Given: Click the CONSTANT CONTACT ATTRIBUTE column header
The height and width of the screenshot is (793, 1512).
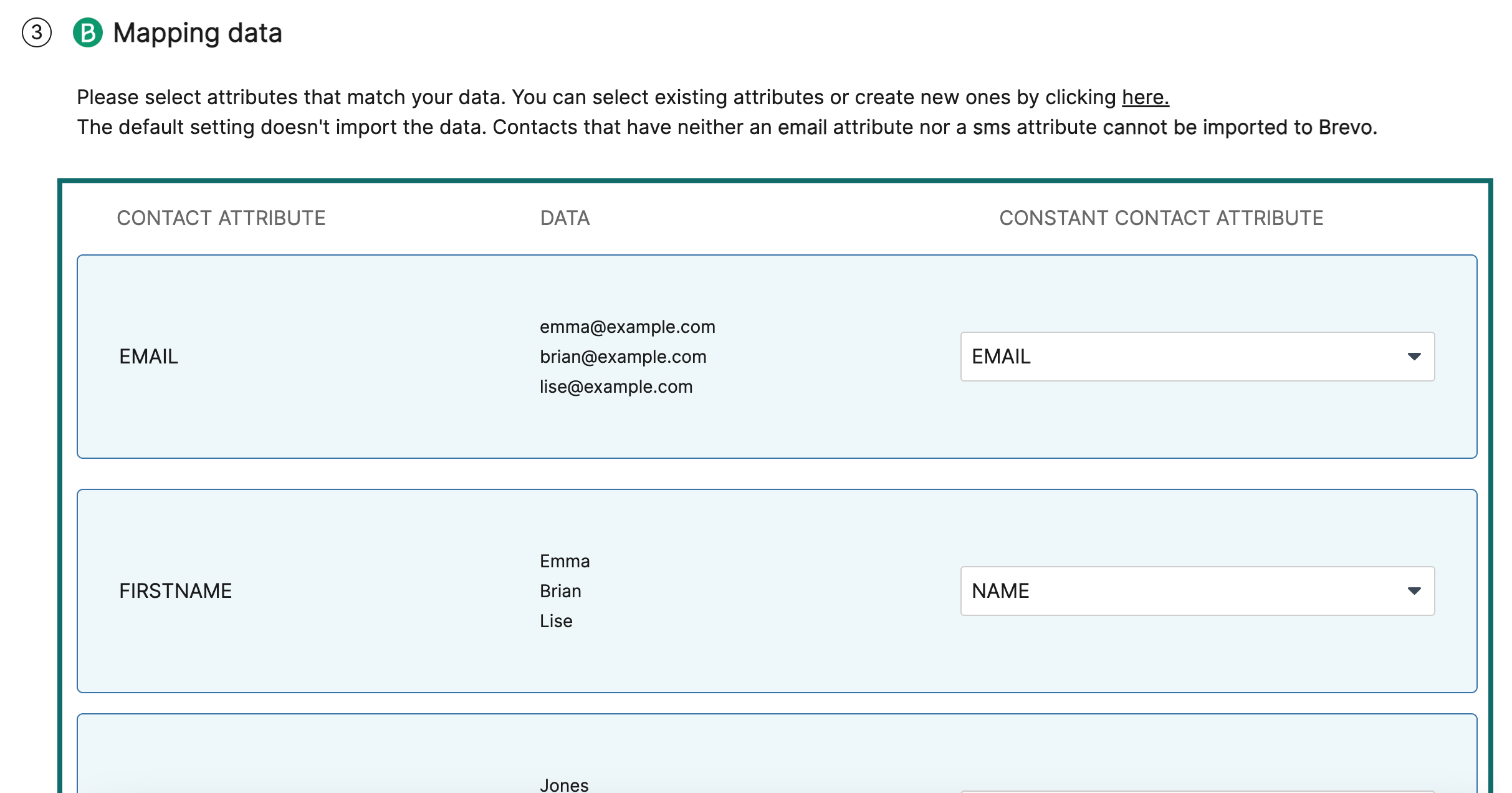Looking at the screenshot, I should point(1161,218).
